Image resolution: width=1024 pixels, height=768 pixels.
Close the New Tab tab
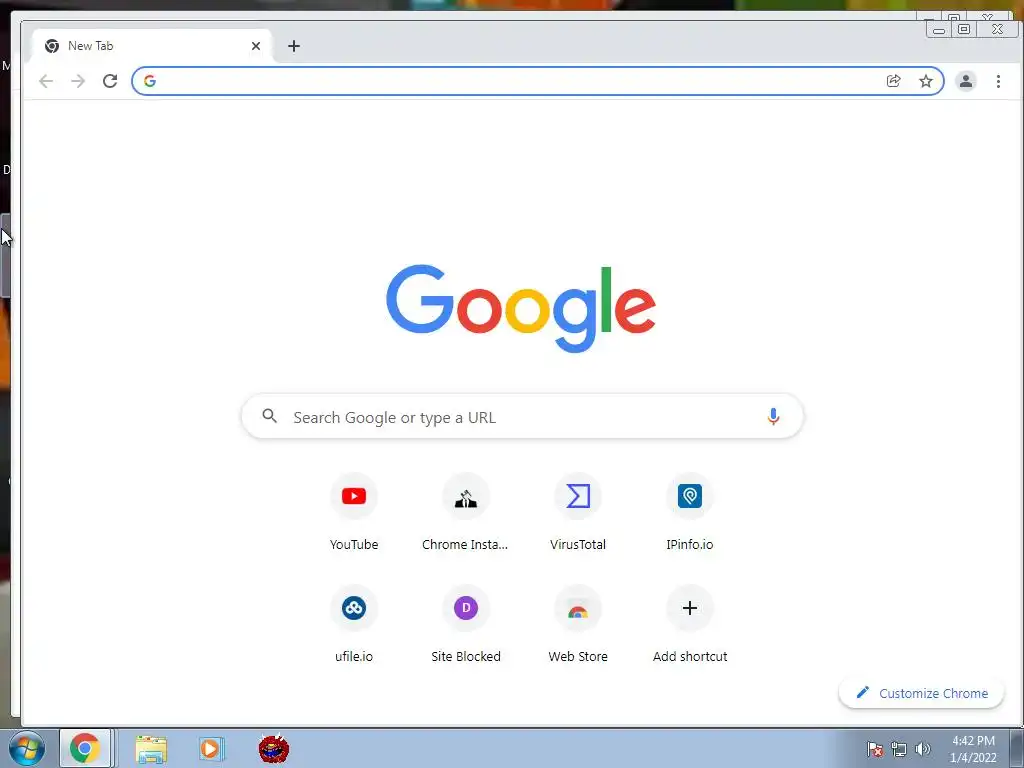pyautogui.click(x=256, y=46)
